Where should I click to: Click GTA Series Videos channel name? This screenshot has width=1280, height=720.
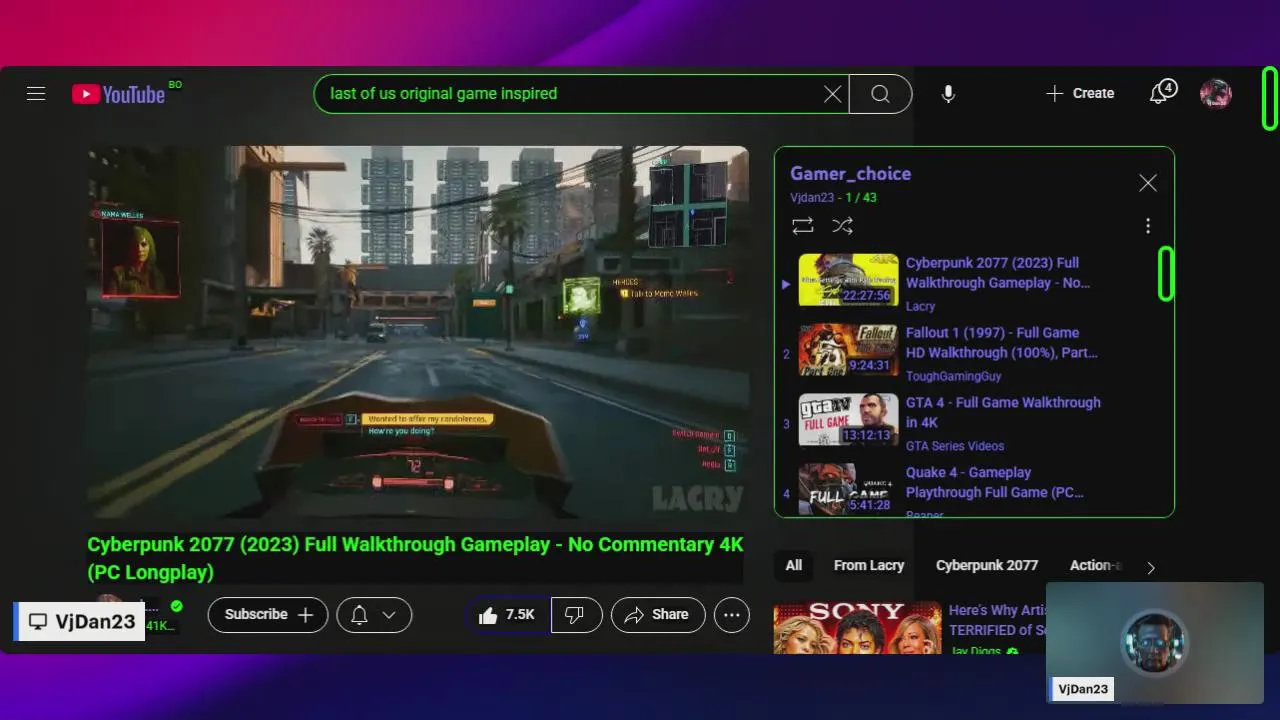[955, 446]
